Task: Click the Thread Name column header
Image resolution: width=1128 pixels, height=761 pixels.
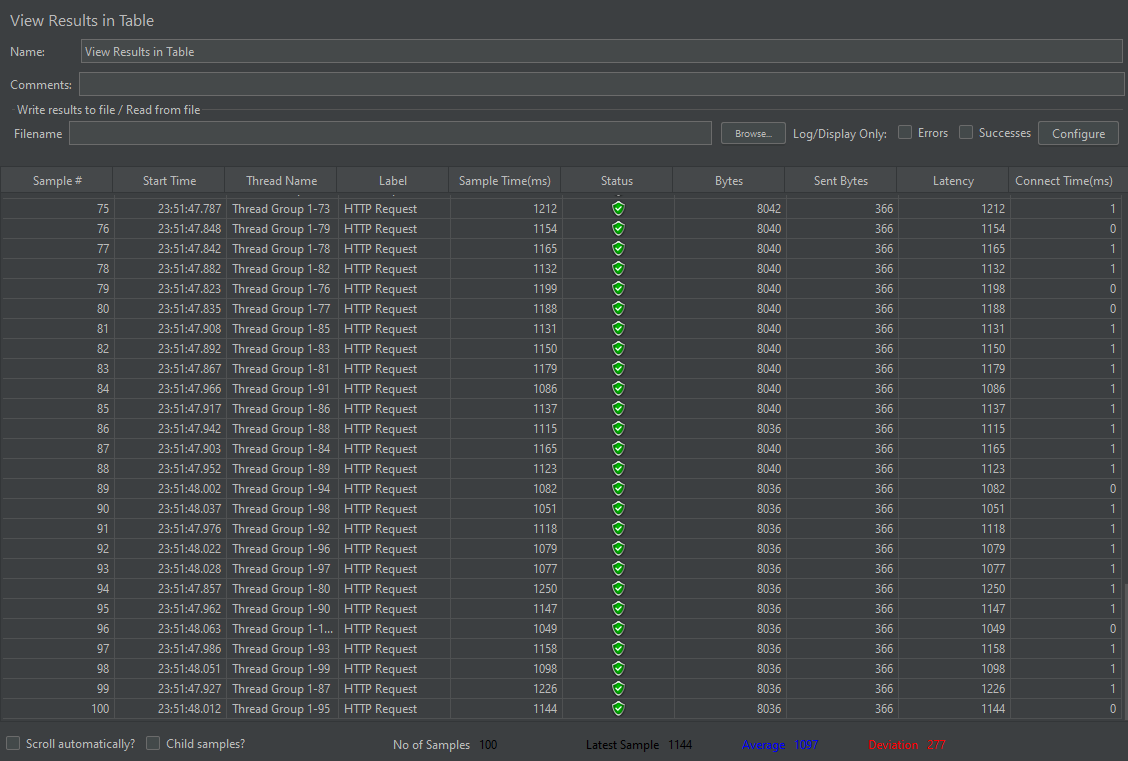Action: coord(281,181)
